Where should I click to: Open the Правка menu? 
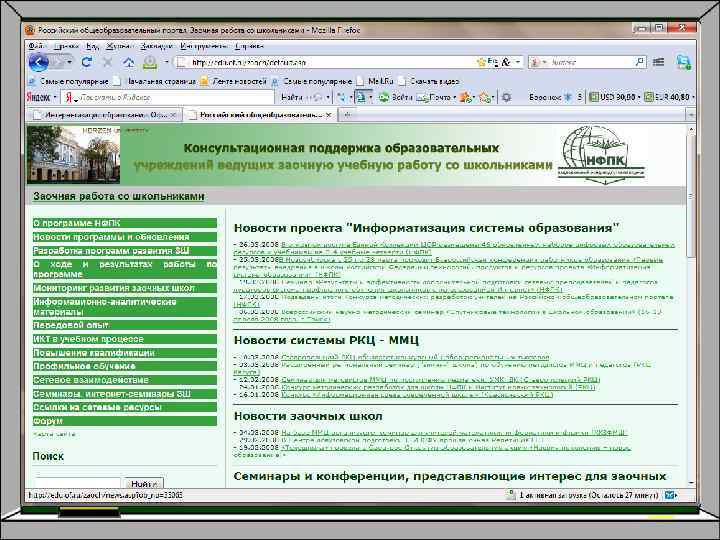coord(66,46)
